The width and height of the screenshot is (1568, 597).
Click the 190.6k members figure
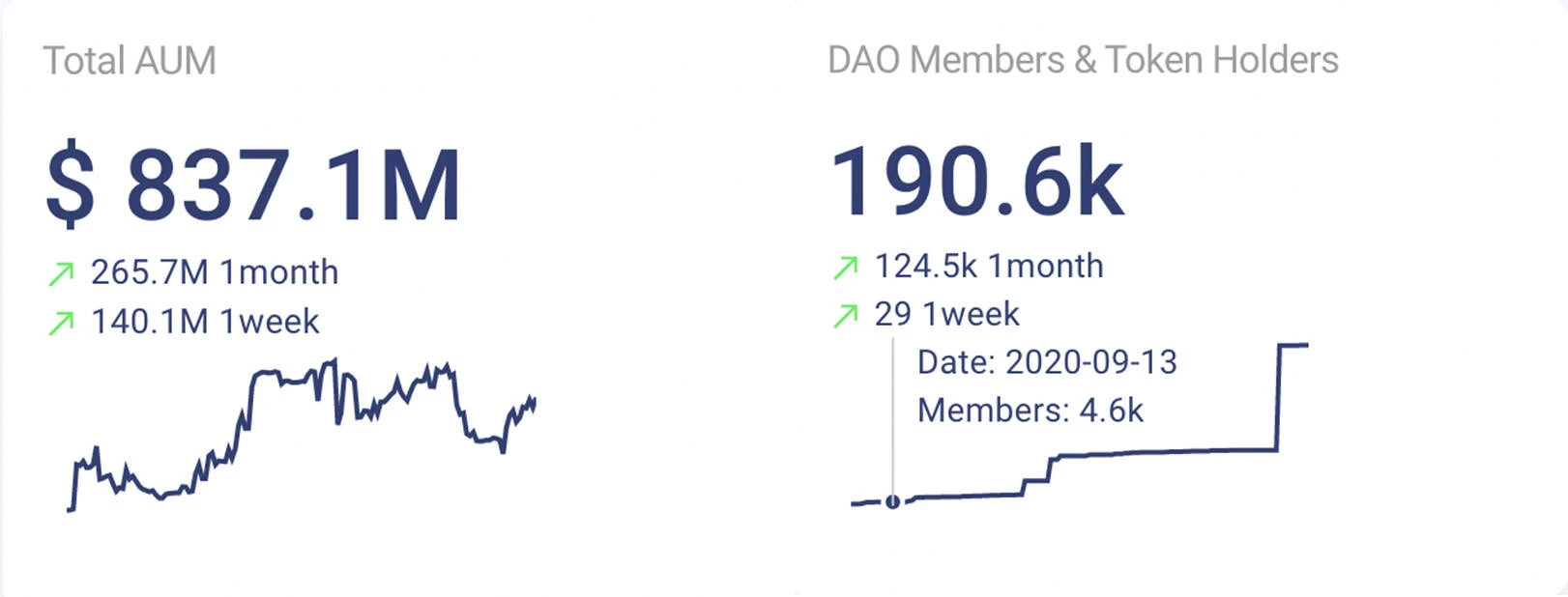[976, 181]
